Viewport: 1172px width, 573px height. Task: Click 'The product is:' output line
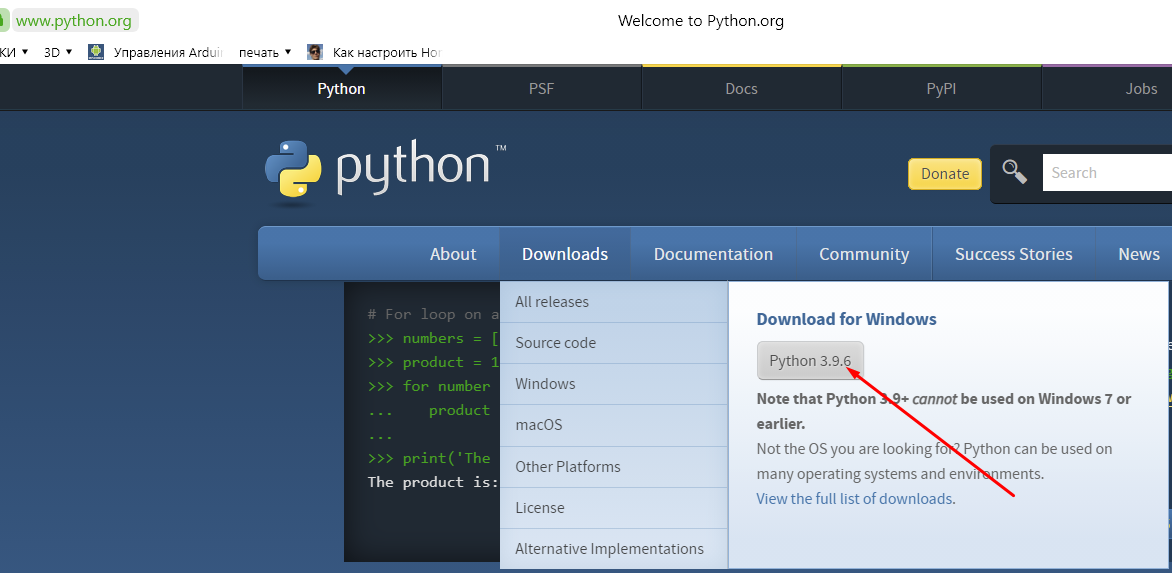tap(434, 482)
